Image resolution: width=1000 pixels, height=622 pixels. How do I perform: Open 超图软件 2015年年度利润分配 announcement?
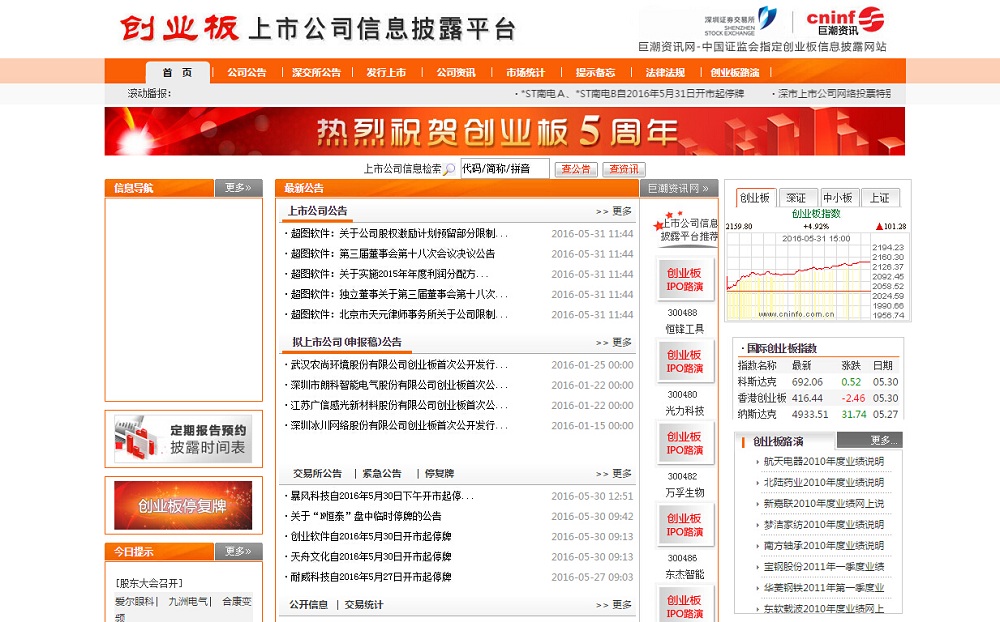click(x=390, y=274)
